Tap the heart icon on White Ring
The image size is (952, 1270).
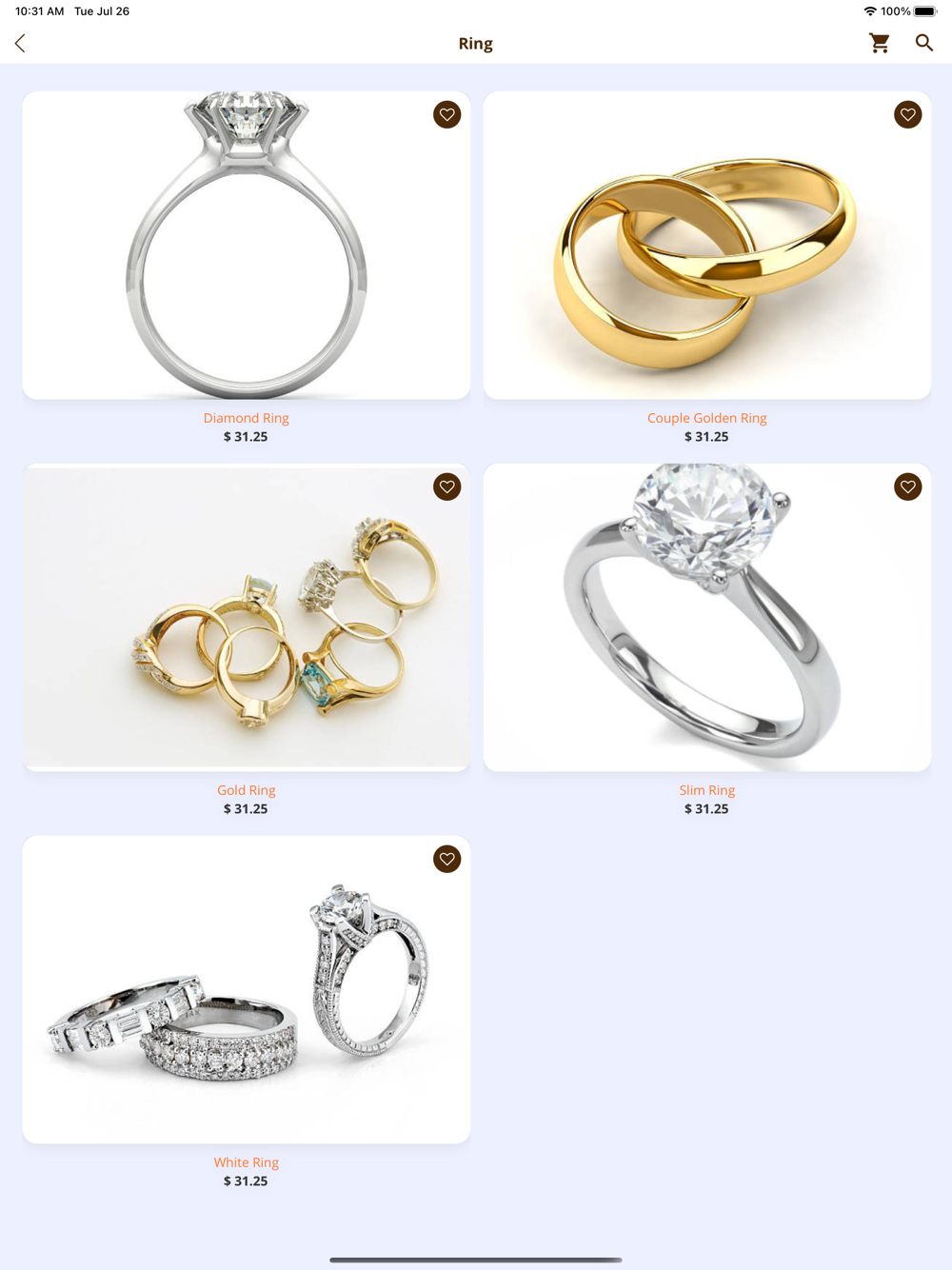(x=447, y=860)
